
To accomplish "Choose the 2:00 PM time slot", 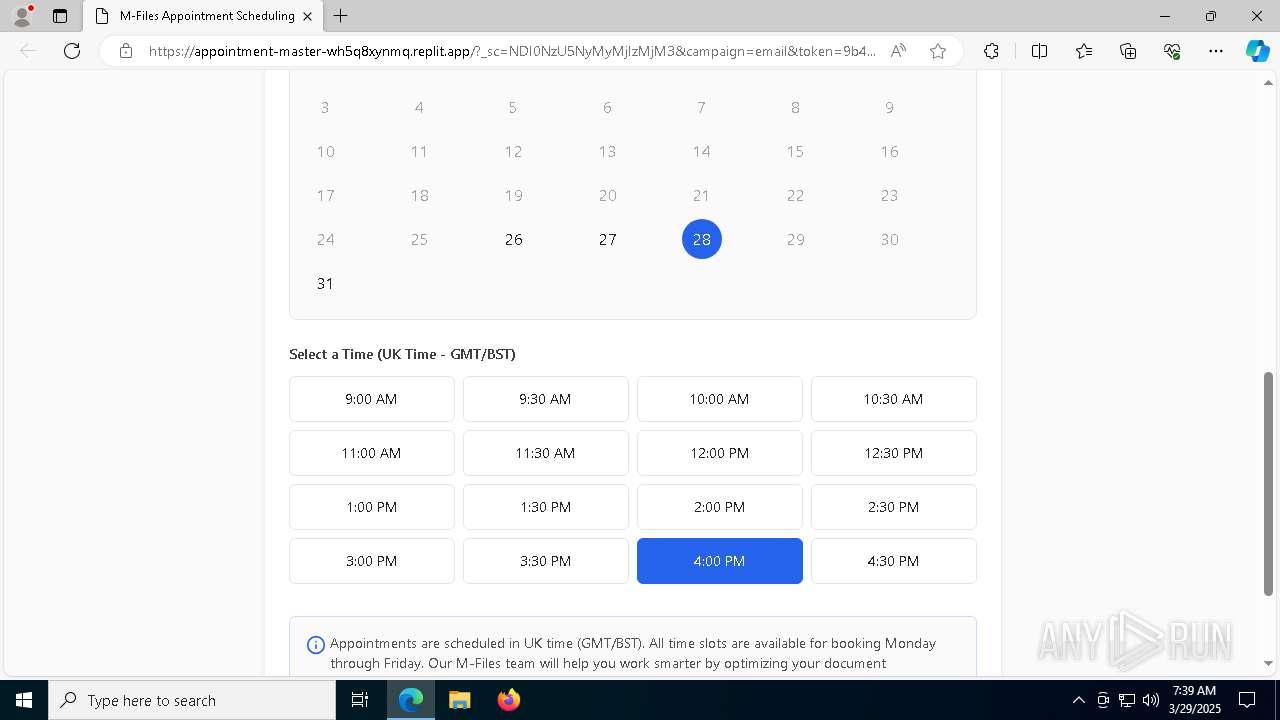I will pyautogui.click(x=720, y=507).
